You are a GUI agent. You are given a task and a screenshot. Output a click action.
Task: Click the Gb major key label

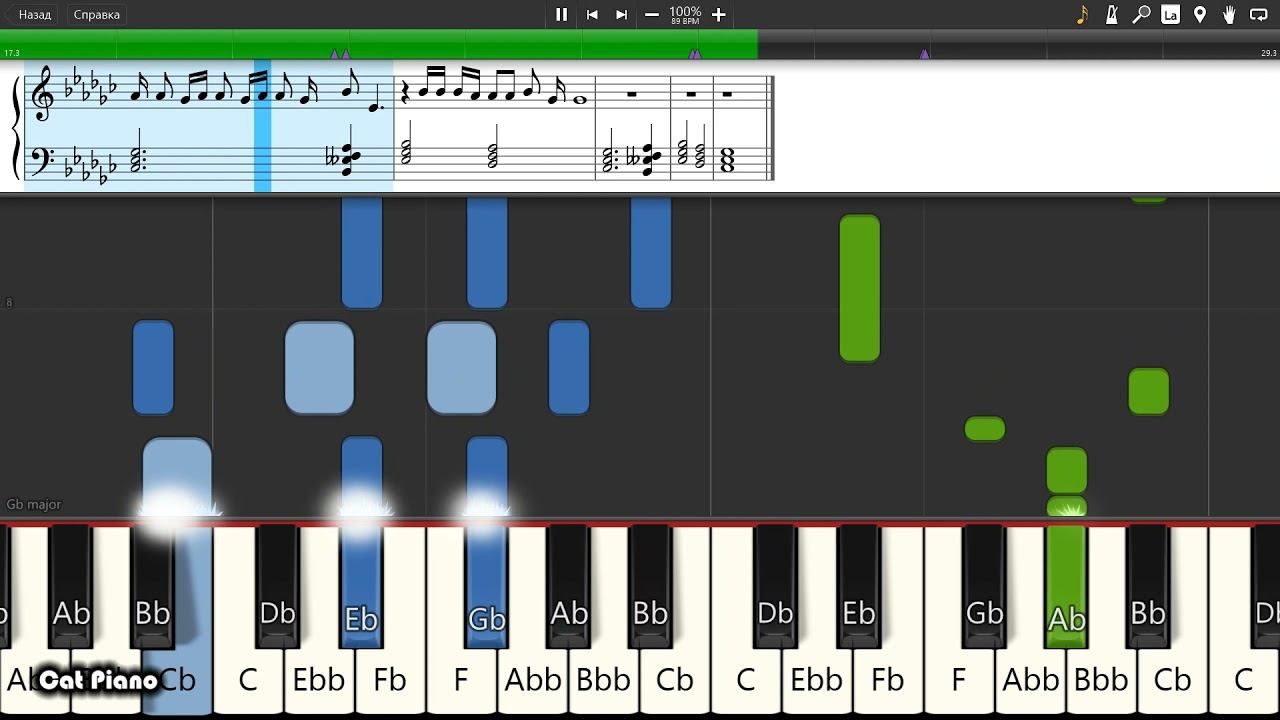tap(33, 504)
